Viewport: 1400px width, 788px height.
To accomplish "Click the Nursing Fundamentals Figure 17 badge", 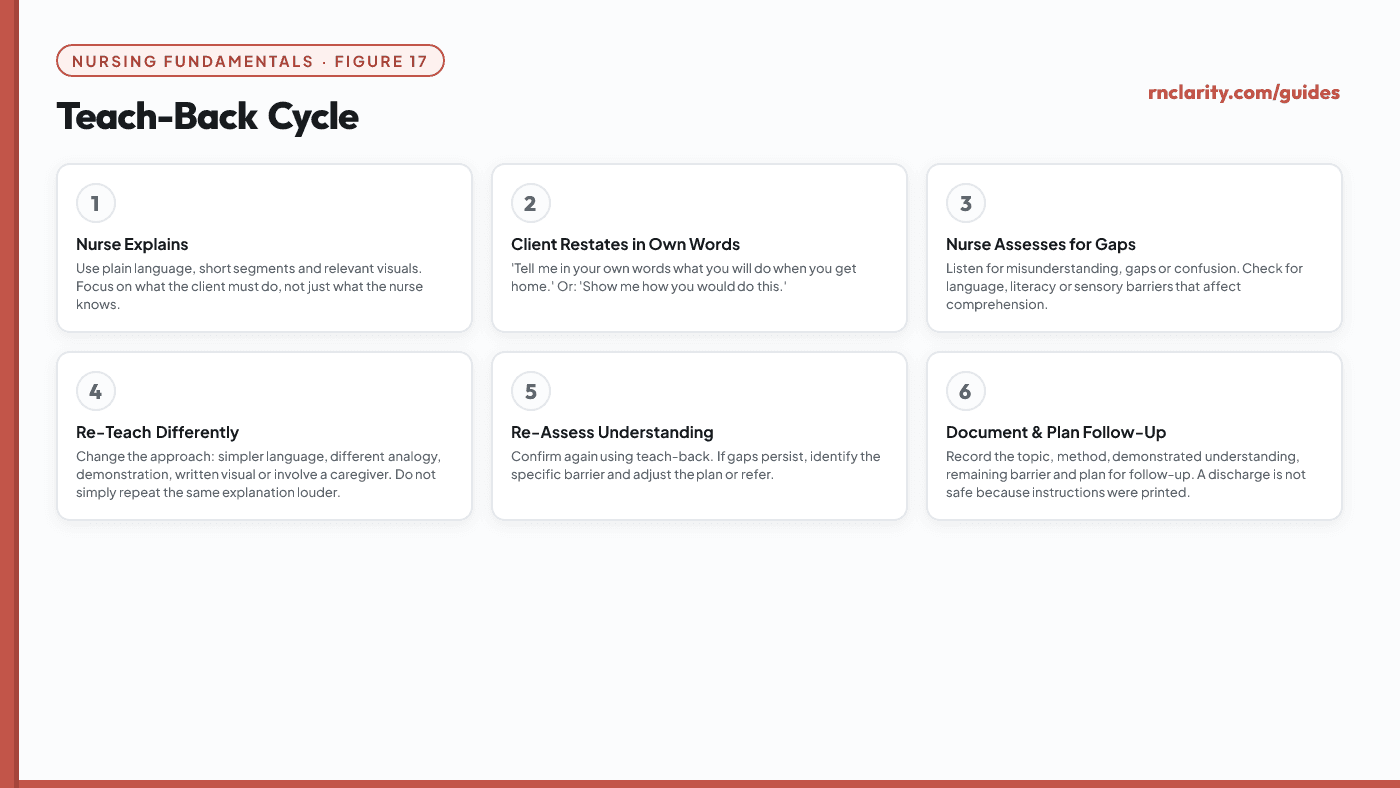I will click(251, 61).
